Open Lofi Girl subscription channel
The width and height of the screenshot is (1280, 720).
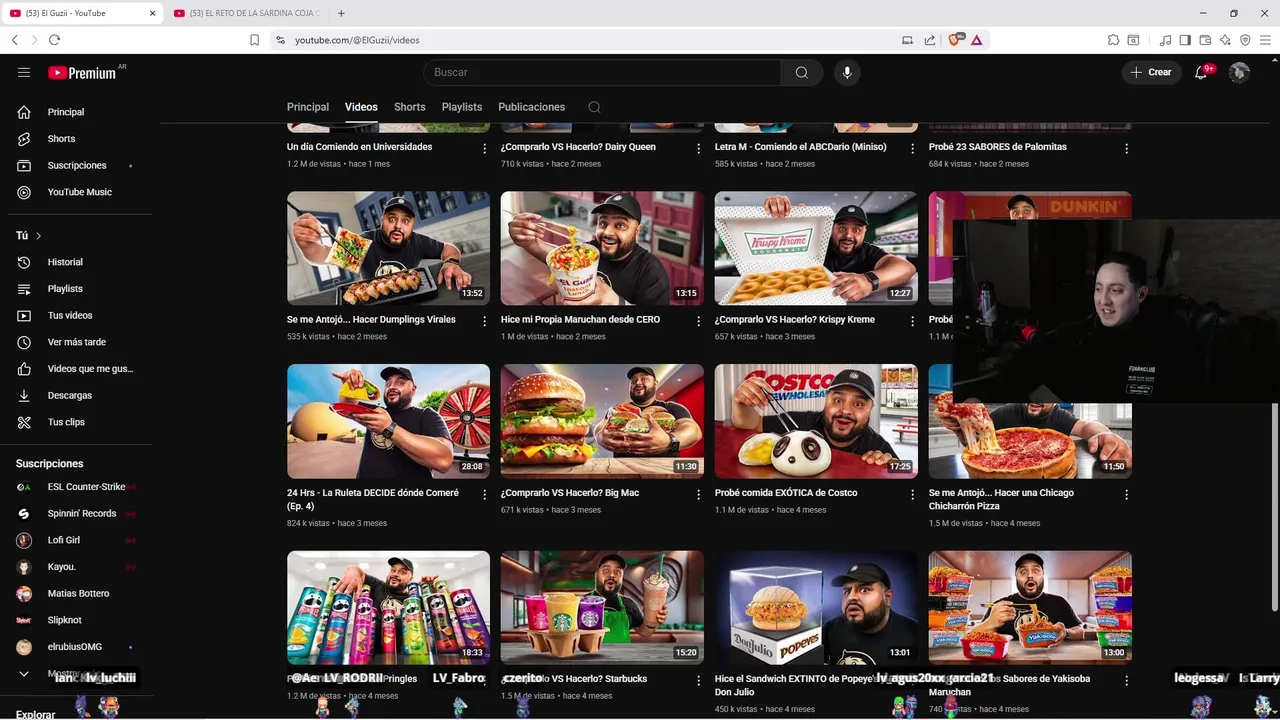point(80,540)
